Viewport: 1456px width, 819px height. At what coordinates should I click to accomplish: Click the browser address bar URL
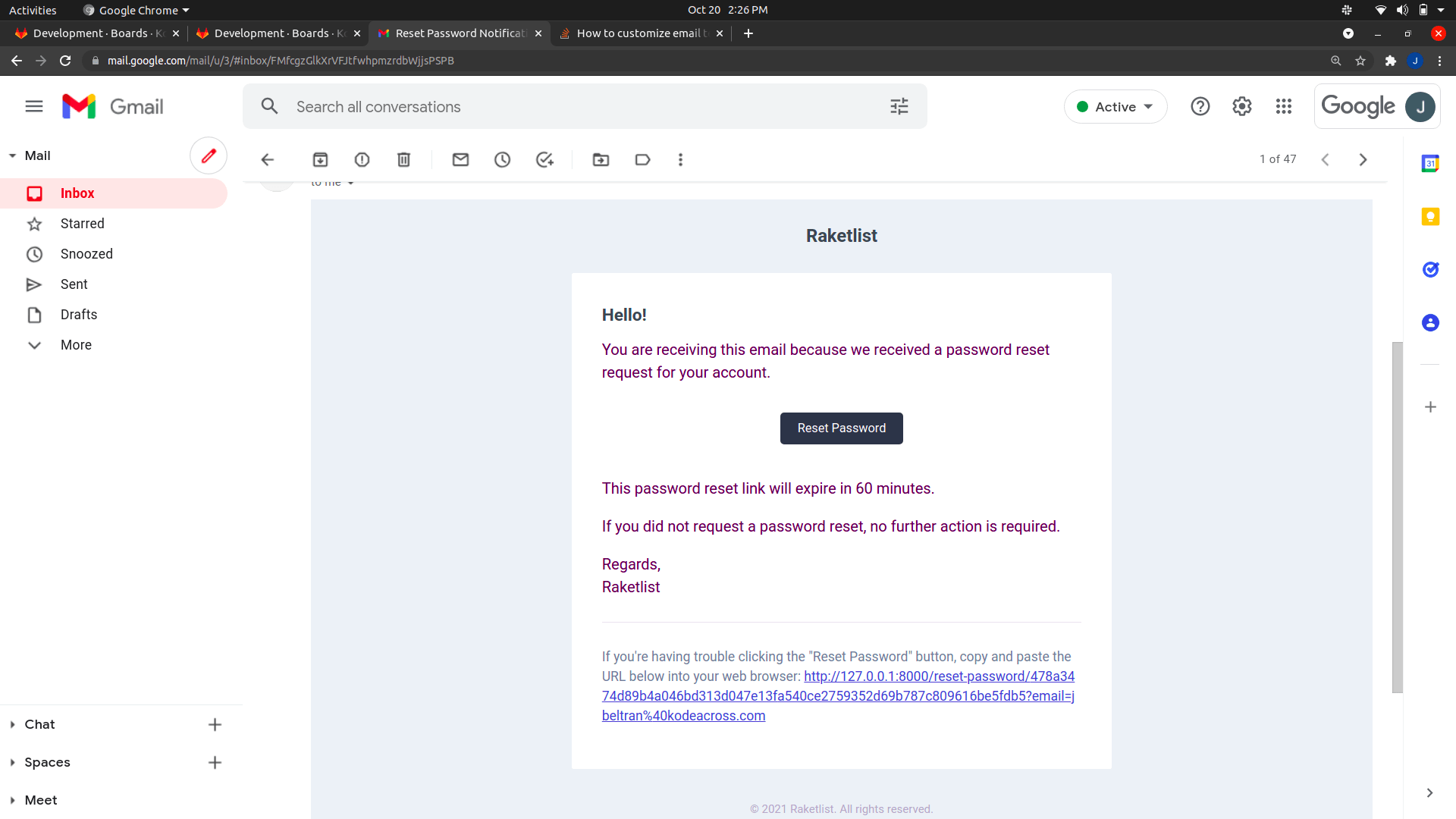tap(281, 61)
